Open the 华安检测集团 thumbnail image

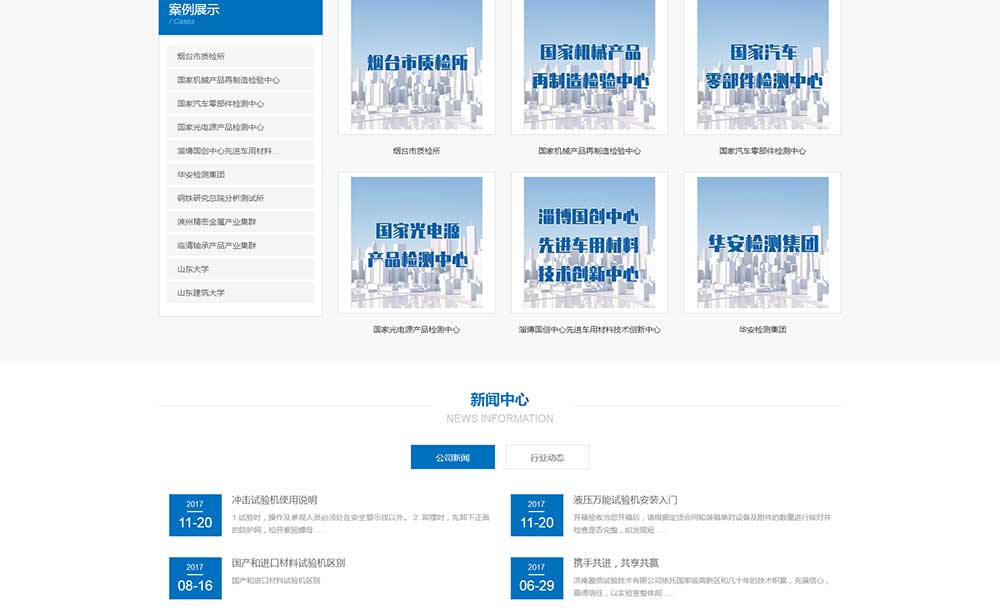pyautogui.click(x=762, y=243)
